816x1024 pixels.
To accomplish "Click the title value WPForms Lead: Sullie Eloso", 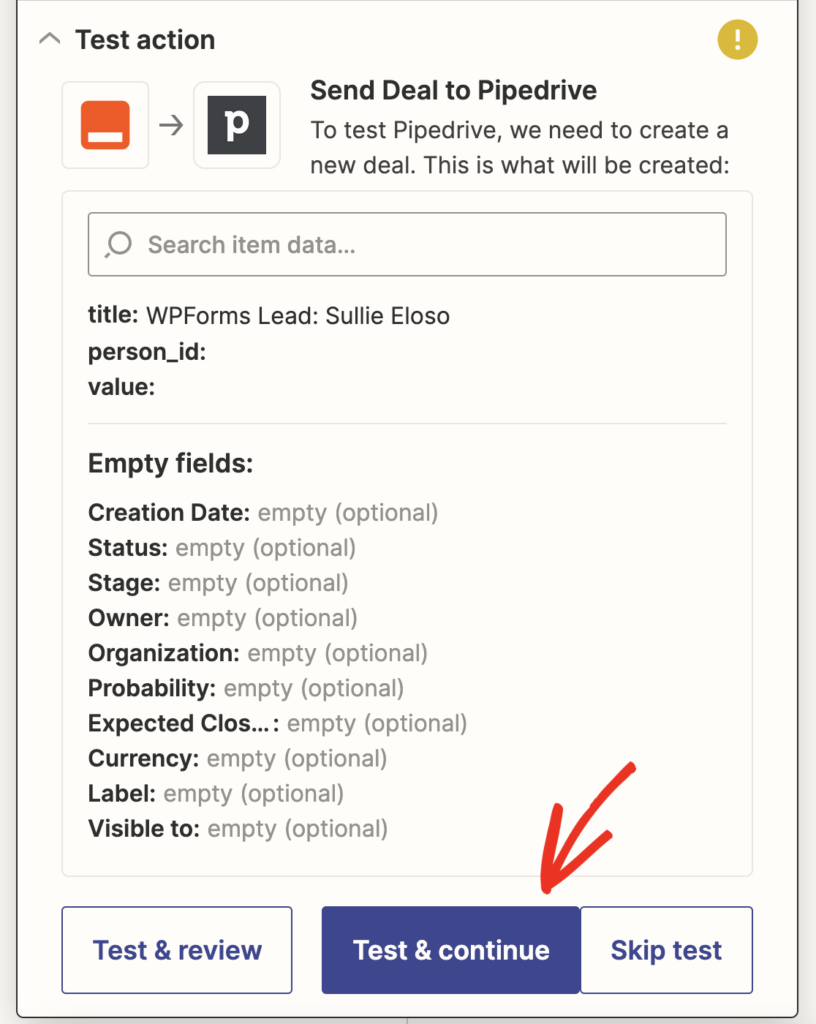I will click(300, 316).
